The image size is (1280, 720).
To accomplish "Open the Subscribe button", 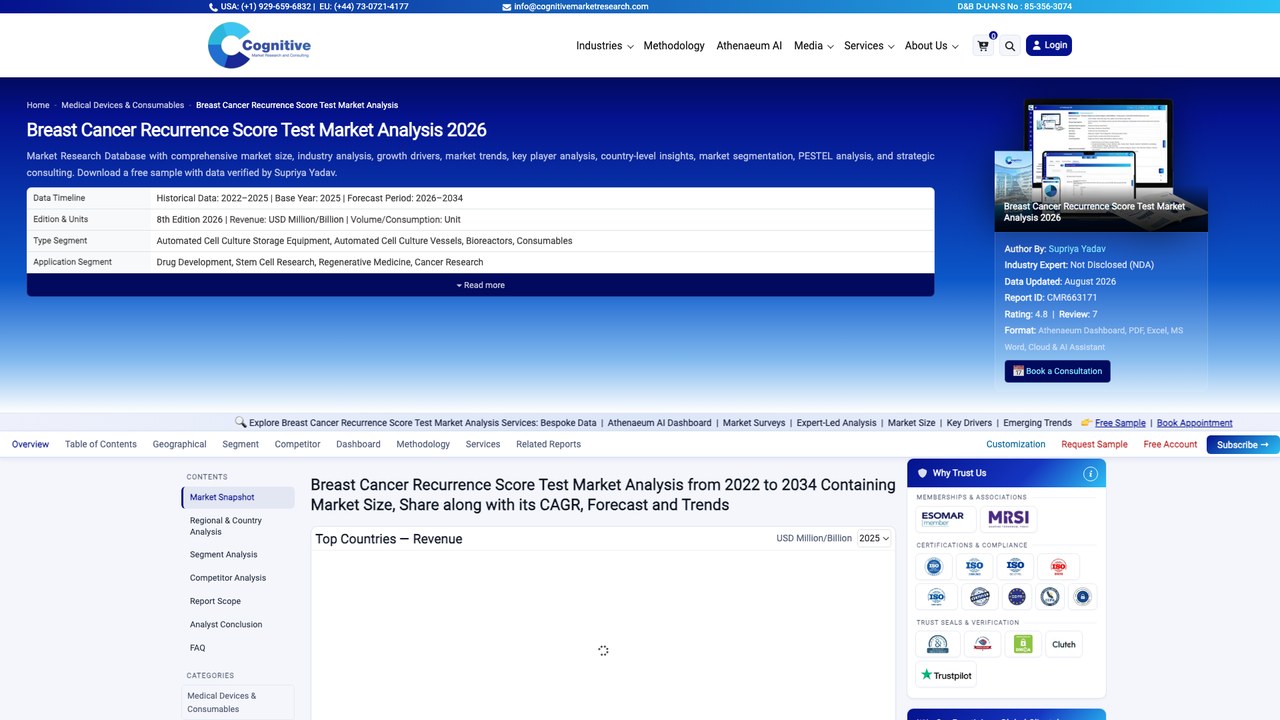I will tap(1242, 445).
